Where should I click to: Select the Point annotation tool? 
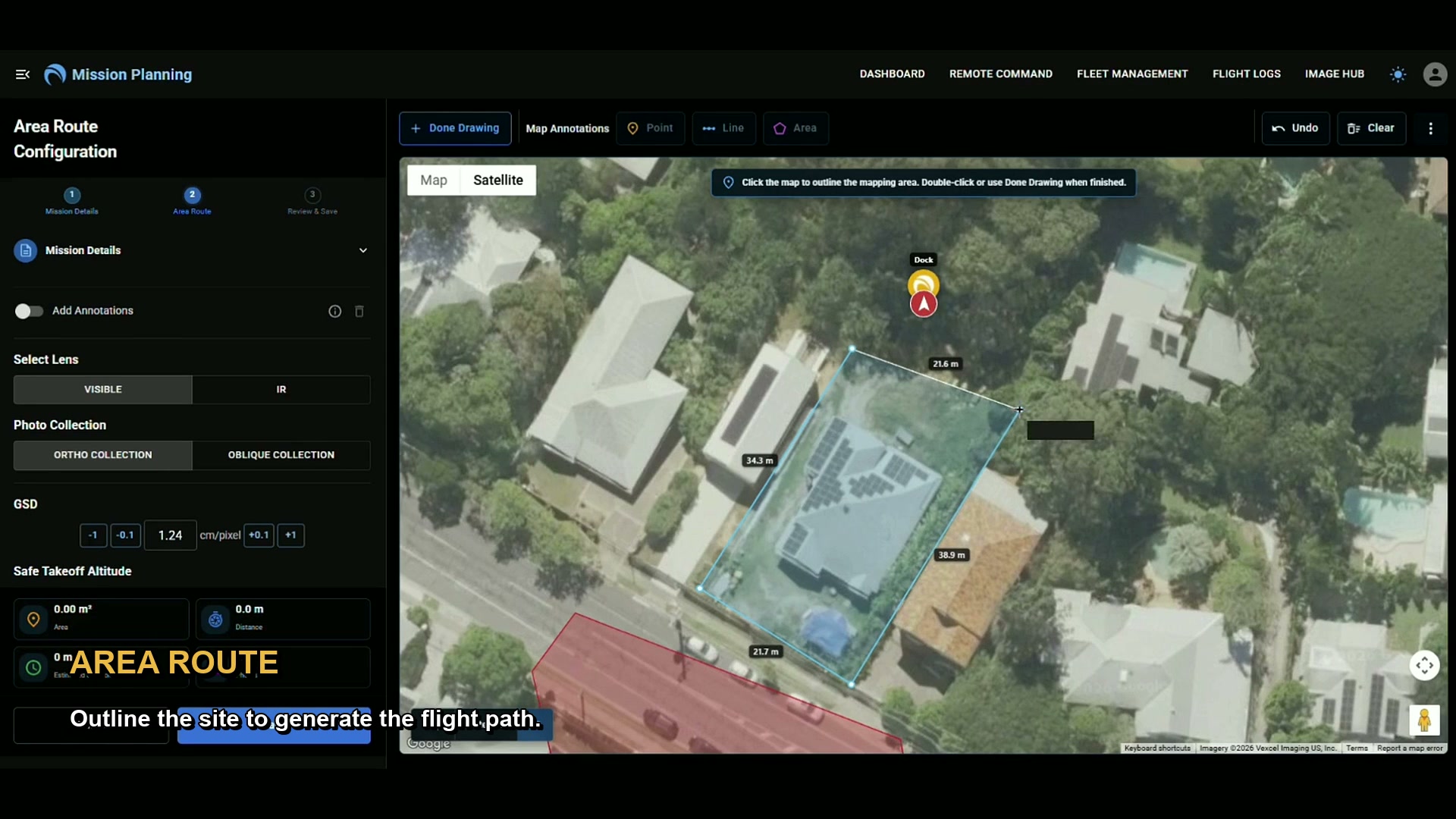tap(650, 129)
